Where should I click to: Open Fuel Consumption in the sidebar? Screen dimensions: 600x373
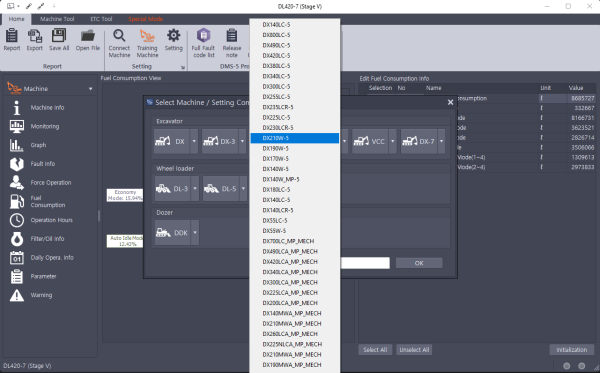47,202
